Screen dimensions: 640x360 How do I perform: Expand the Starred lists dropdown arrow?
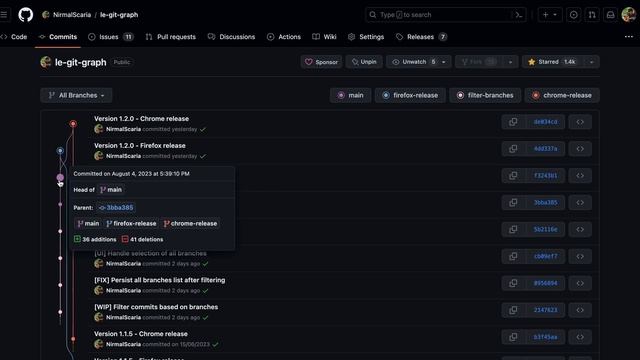pos(591,62)
